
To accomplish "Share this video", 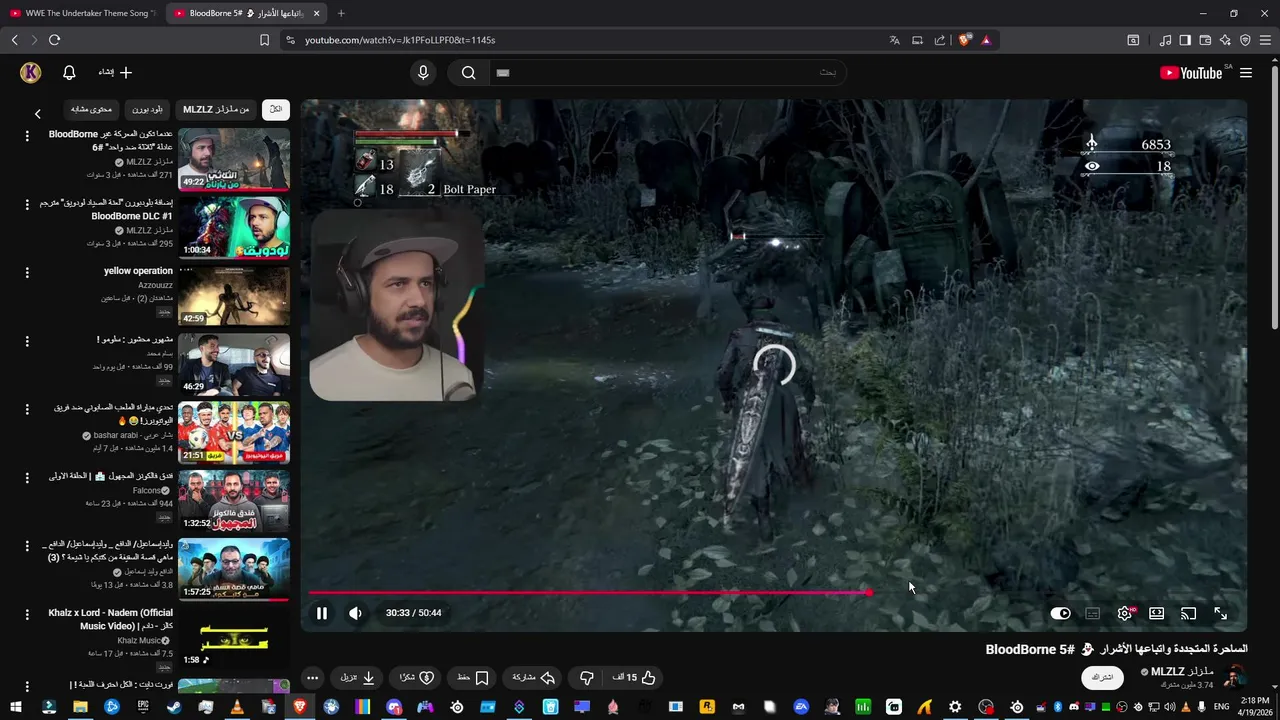I will click(533, 677).
